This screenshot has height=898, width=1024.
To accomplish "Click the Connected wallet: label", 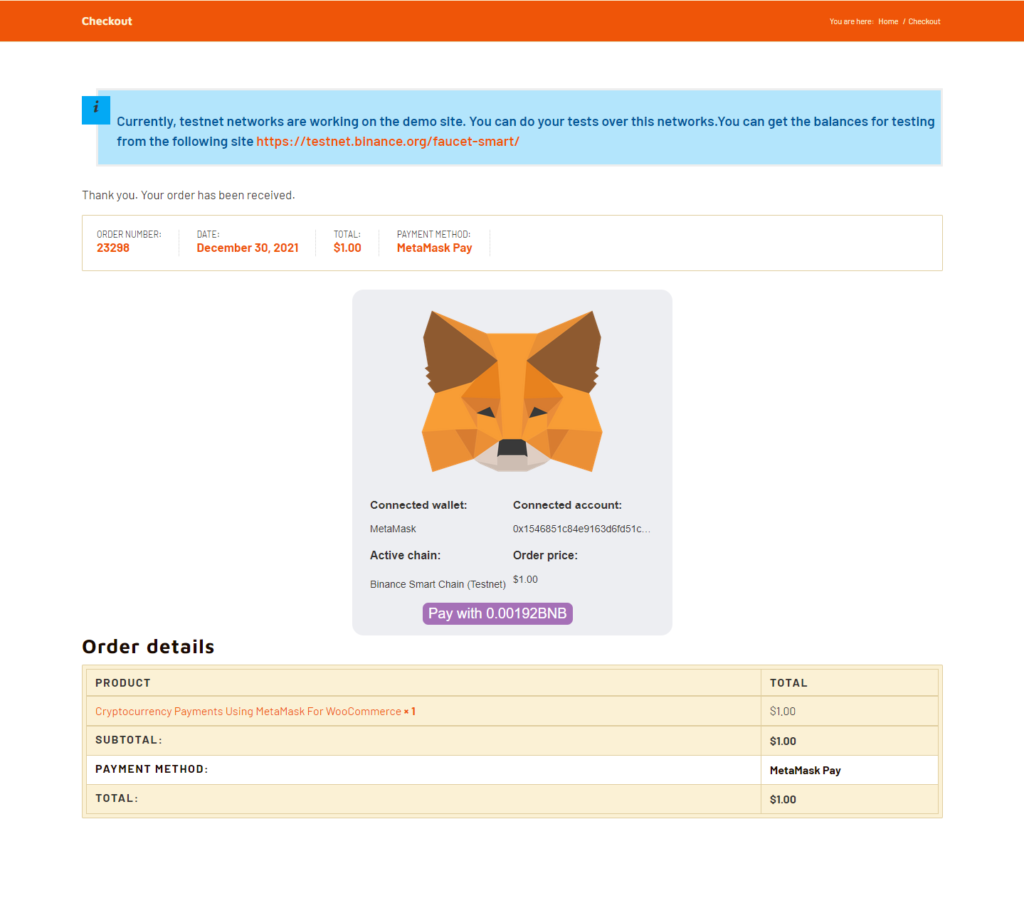I will pos(418,505).
